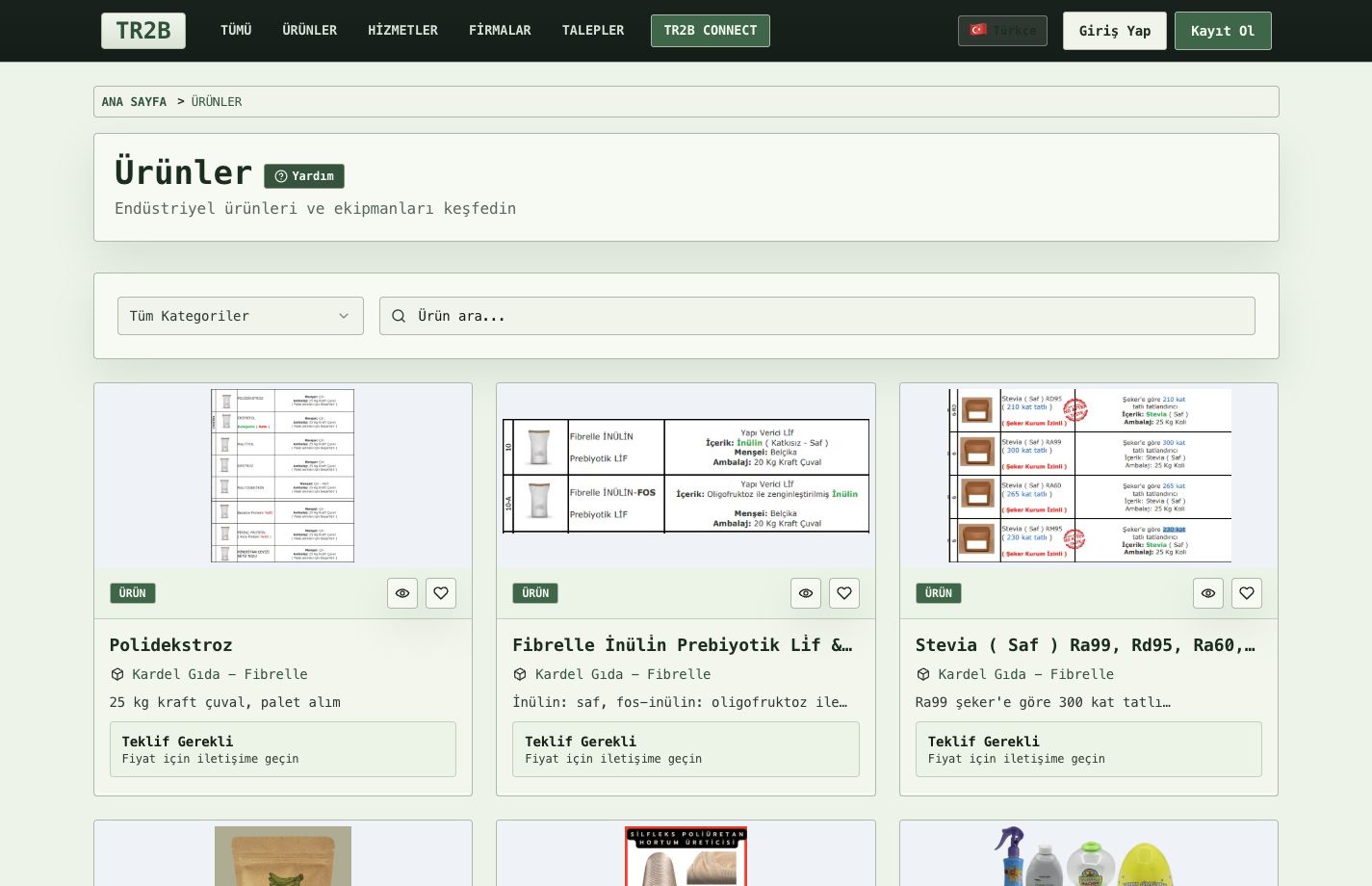Click the TR2B CONNECT button
Screen dimensions: 1372x886
click(711, 31)
